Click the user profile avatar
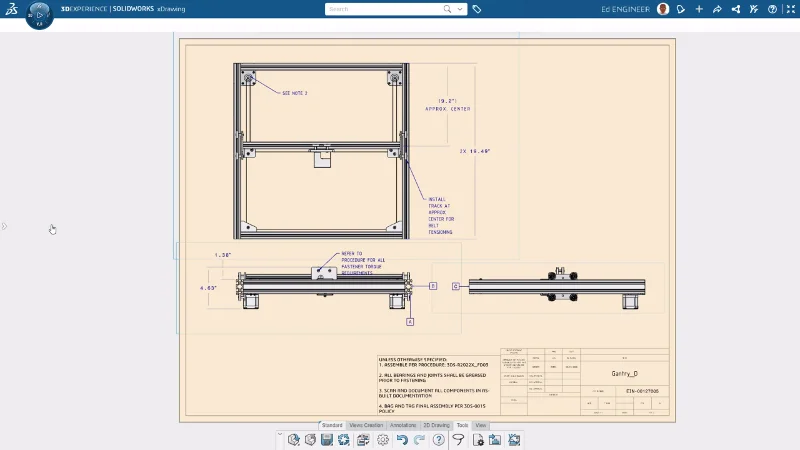The width and height of the screenshot is (800, 450). [x=663, y=9]
